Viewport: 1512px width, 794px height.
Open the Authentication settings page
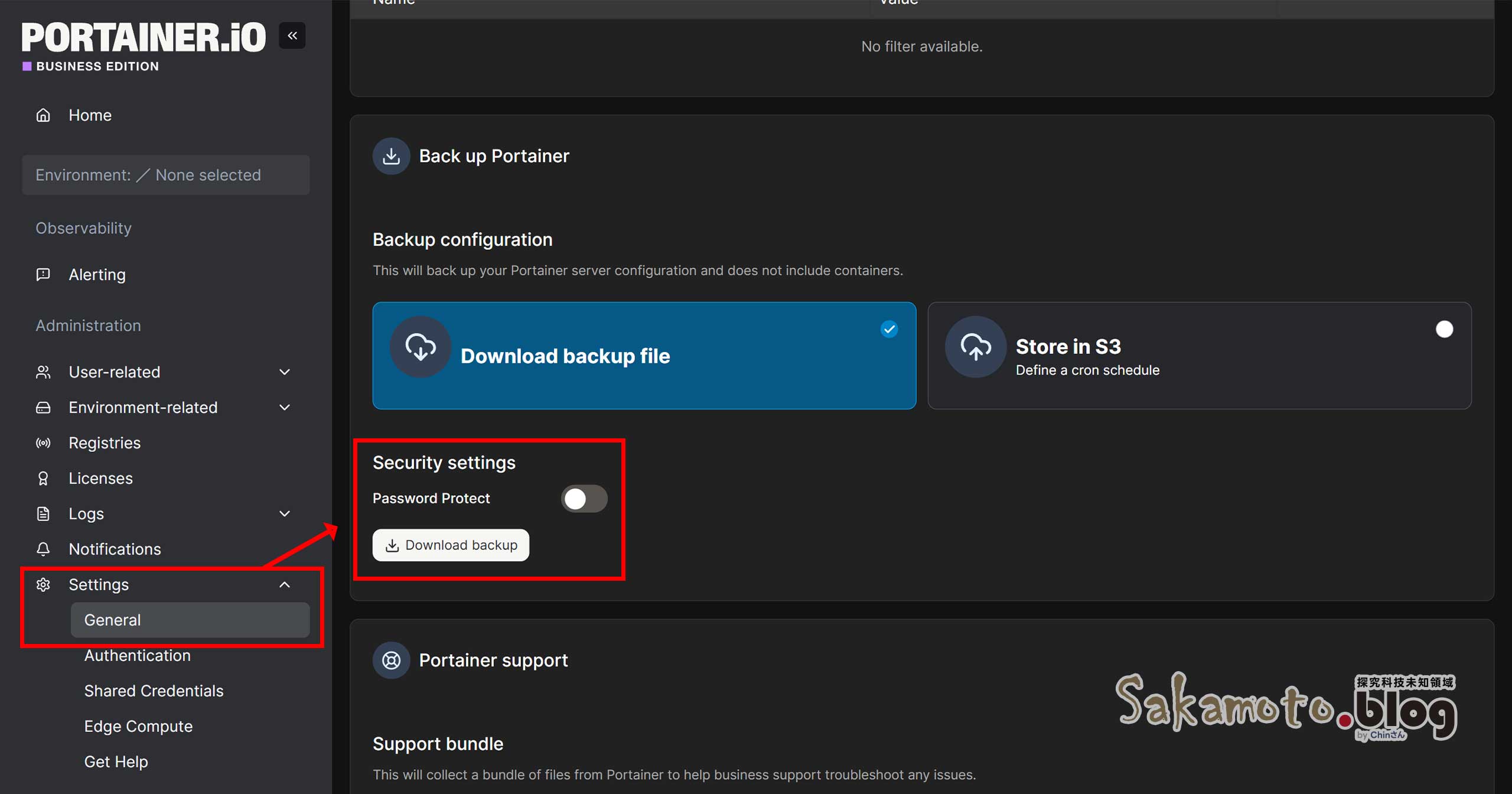137,655
